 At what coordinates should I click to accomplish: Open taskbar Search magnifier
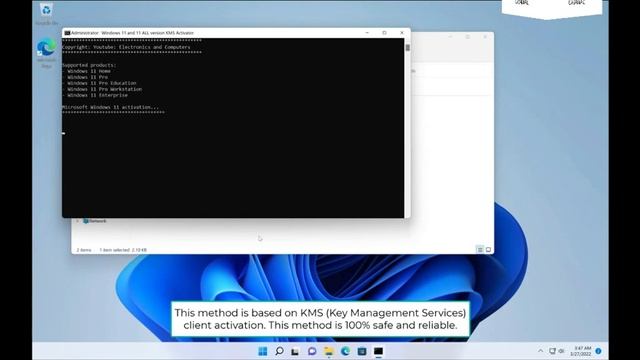pyautogui.click(x=279, y=351)
